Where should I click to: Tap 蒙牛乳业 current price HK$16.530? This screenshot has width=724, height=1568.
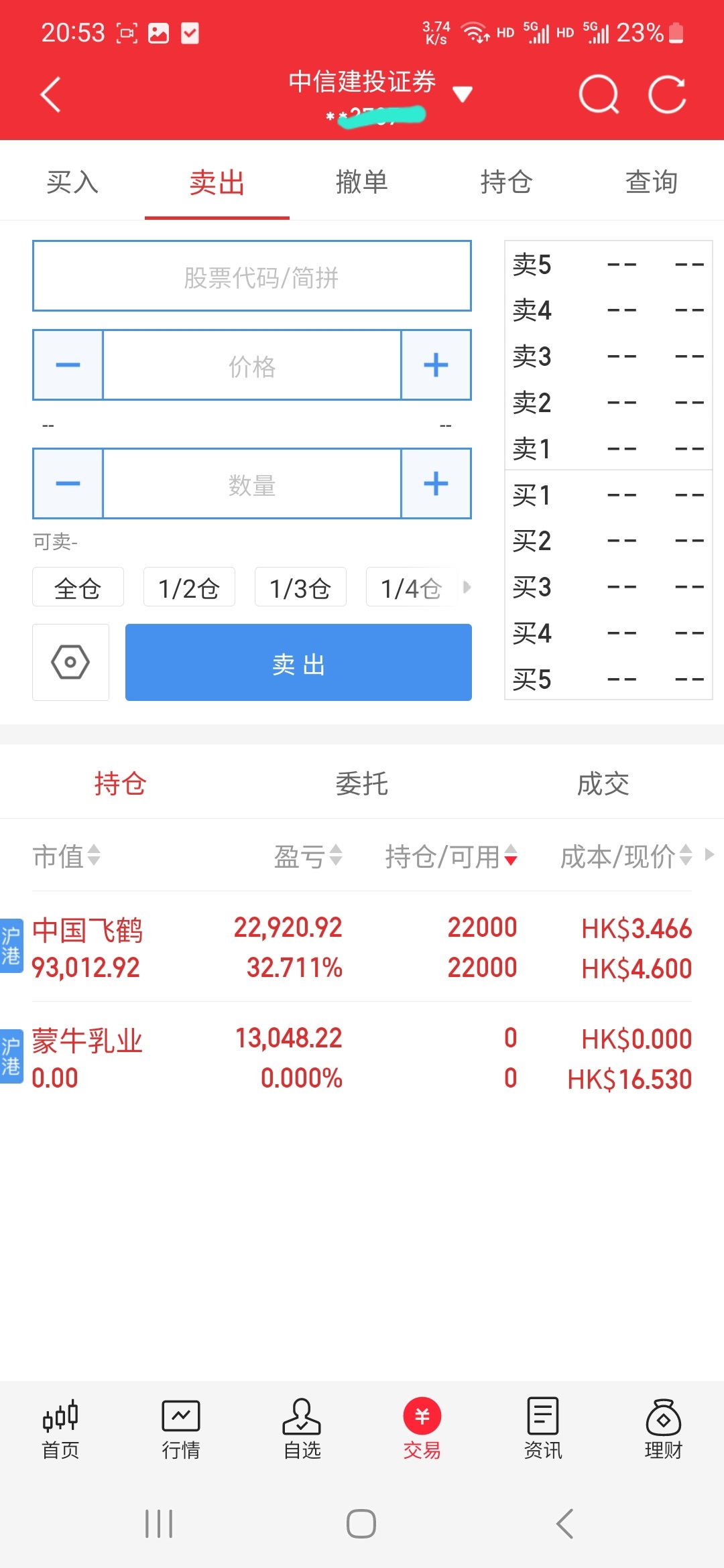[x=629, y=1079]
